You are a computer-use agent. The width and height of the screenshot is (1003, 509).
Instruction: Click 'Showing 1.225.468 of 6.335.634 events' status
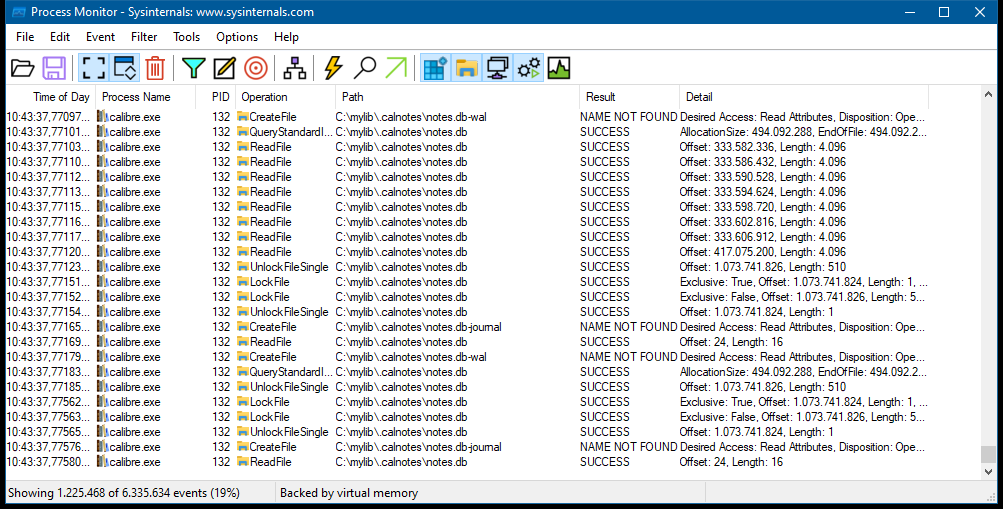(123, 492)
